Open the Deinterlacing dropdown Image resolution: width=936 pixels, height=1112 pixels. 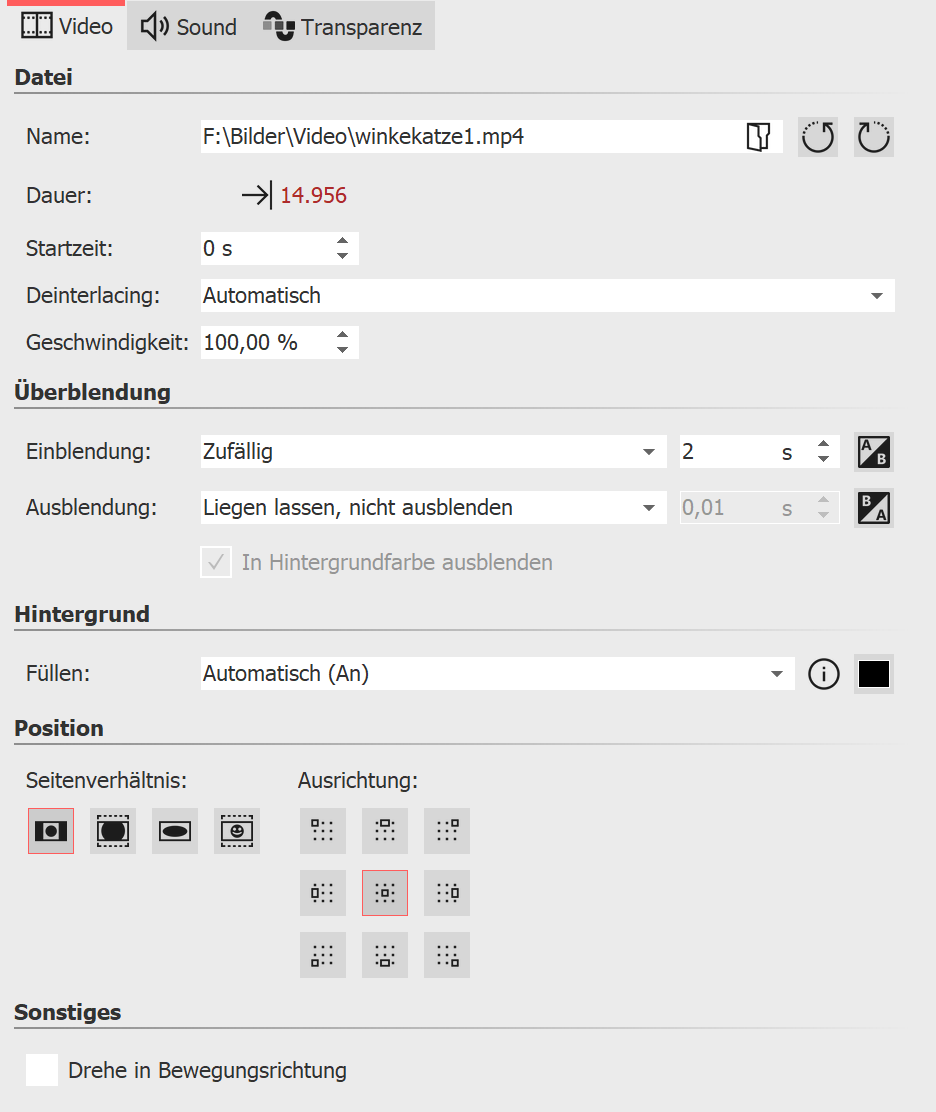876,296
